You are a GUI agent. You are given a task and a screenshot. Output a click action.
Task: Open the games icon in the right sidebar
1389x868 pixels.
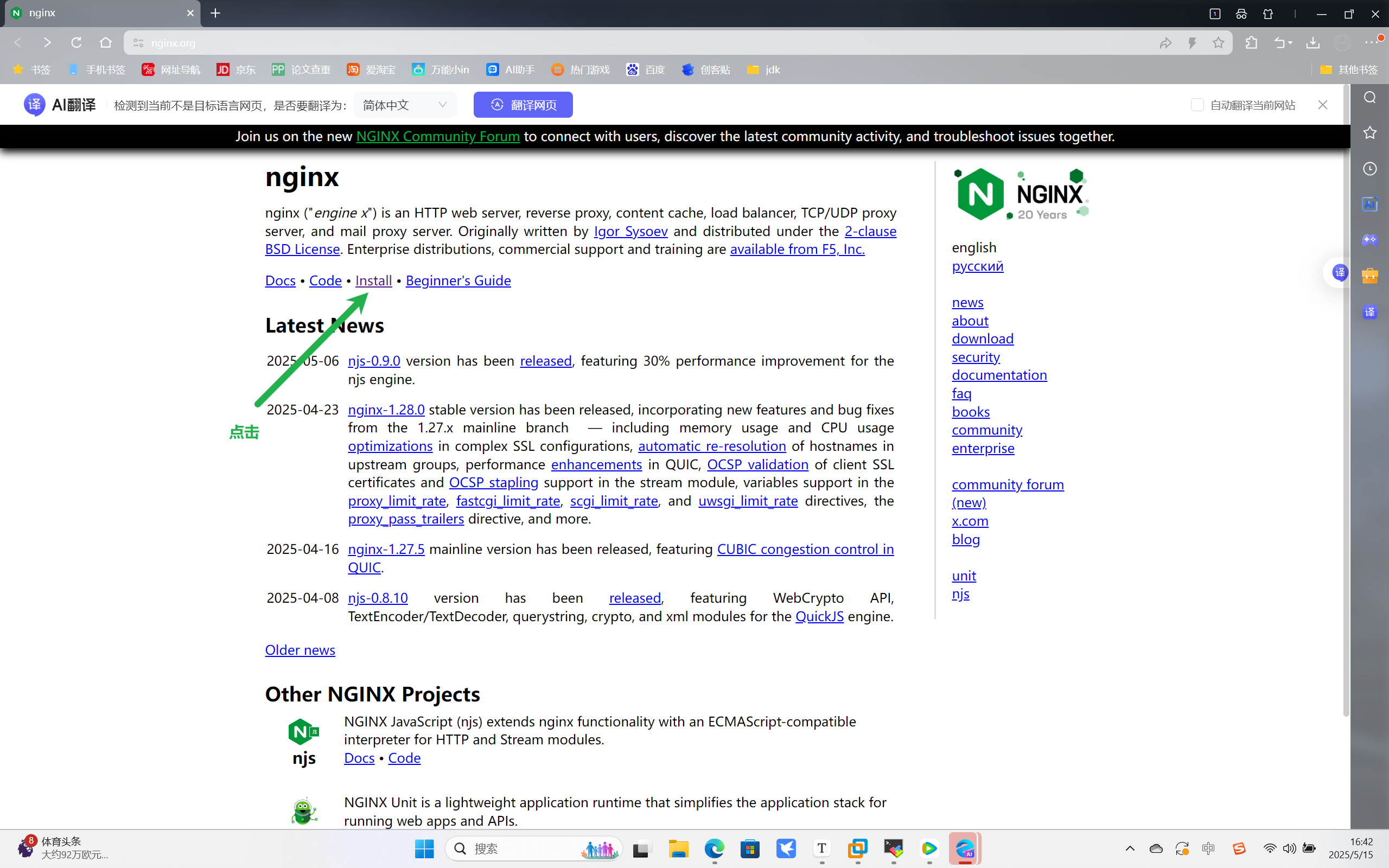point(1371,240)
